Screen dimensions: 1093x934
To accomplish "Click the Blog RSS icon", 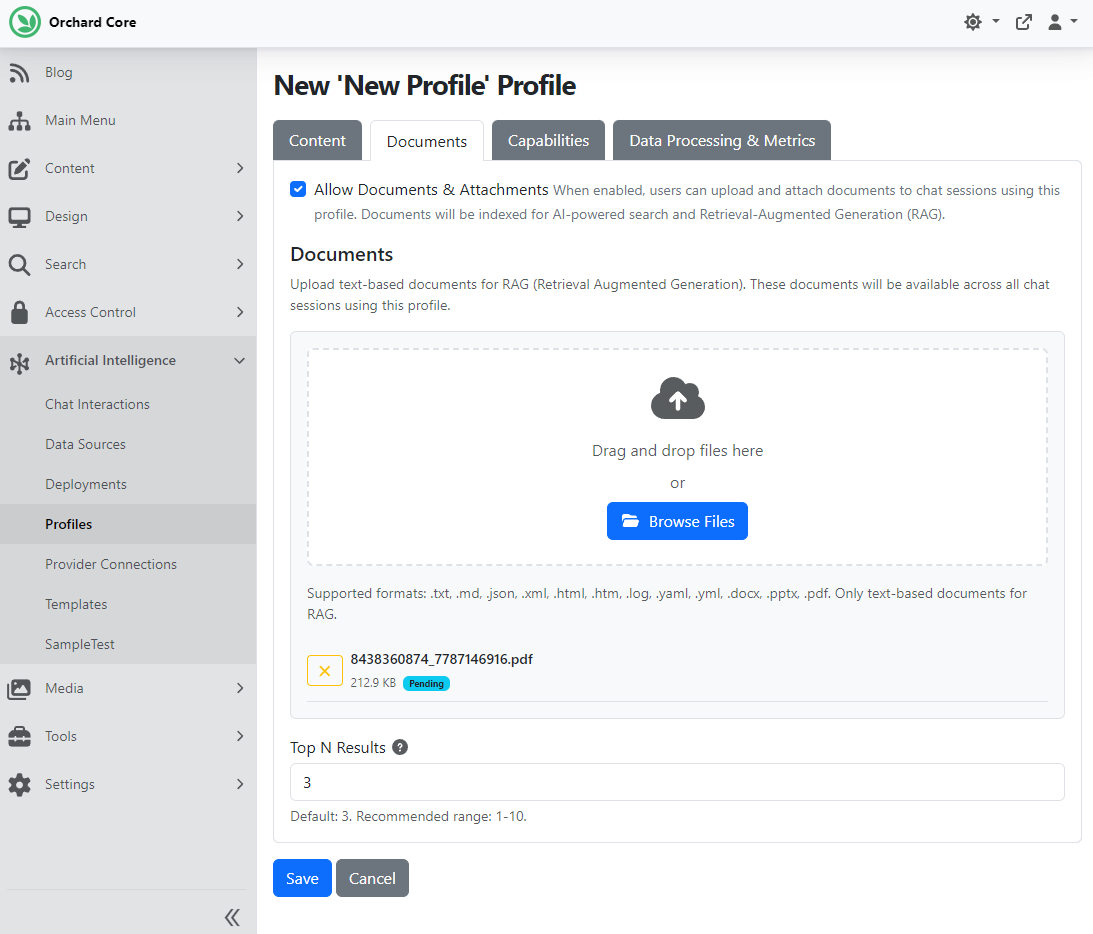I will pos(20,72).
